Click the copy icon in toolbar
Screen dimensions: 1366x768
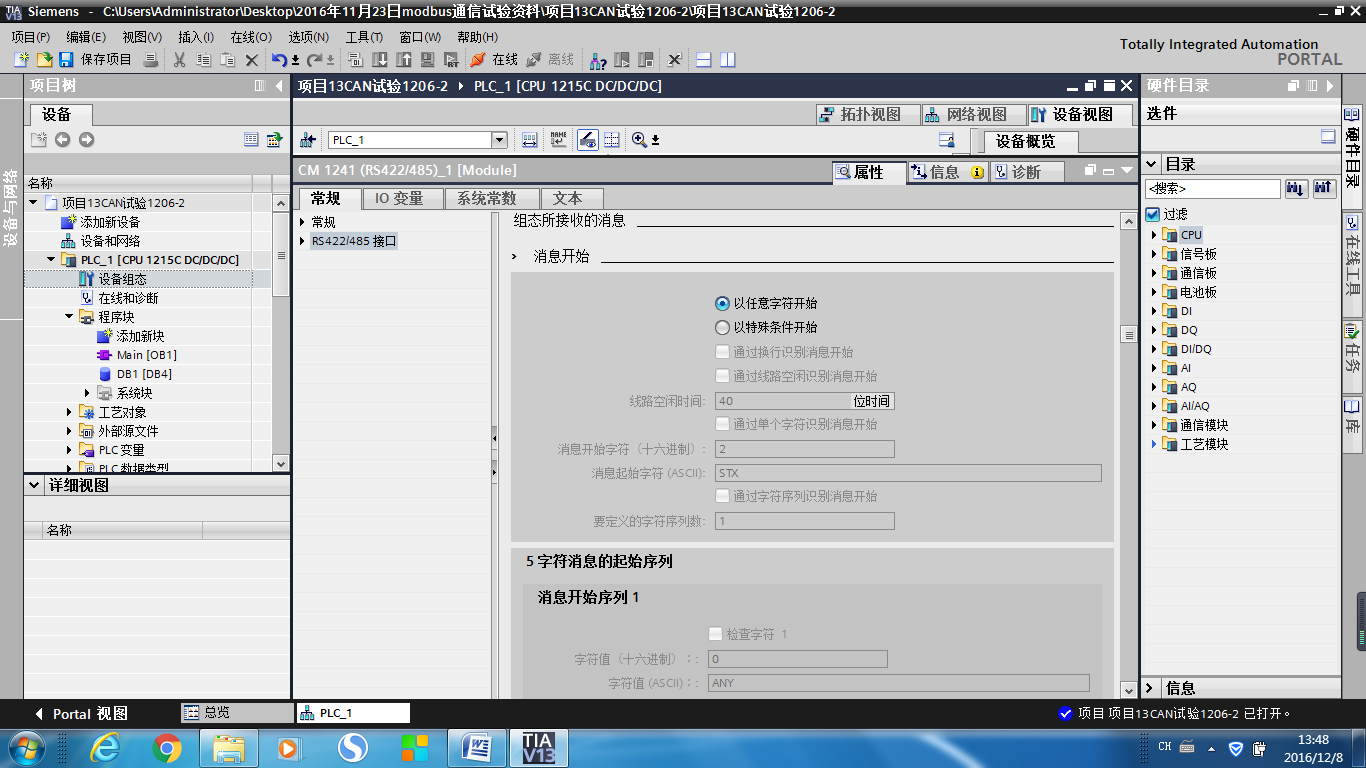pos(203,60)
